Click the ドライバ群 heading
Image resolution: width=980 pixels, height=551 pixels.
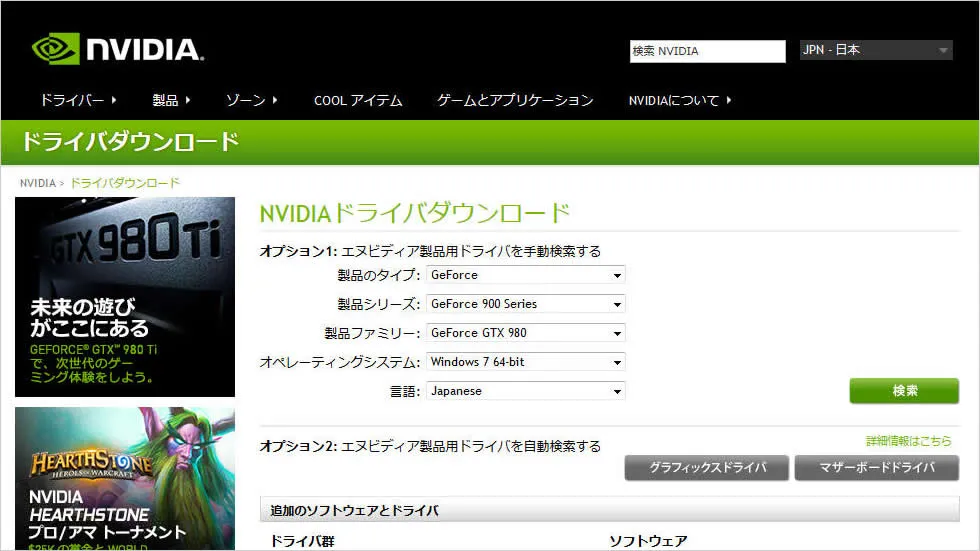tap(302, 541)
